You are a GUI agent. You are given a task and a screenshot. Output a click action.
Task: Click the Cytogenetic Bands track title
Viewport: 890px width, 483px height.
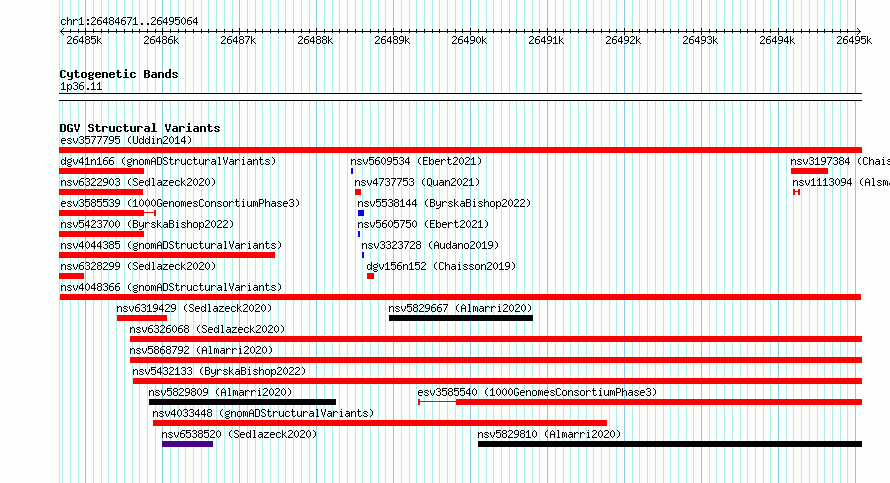point(119,74)
